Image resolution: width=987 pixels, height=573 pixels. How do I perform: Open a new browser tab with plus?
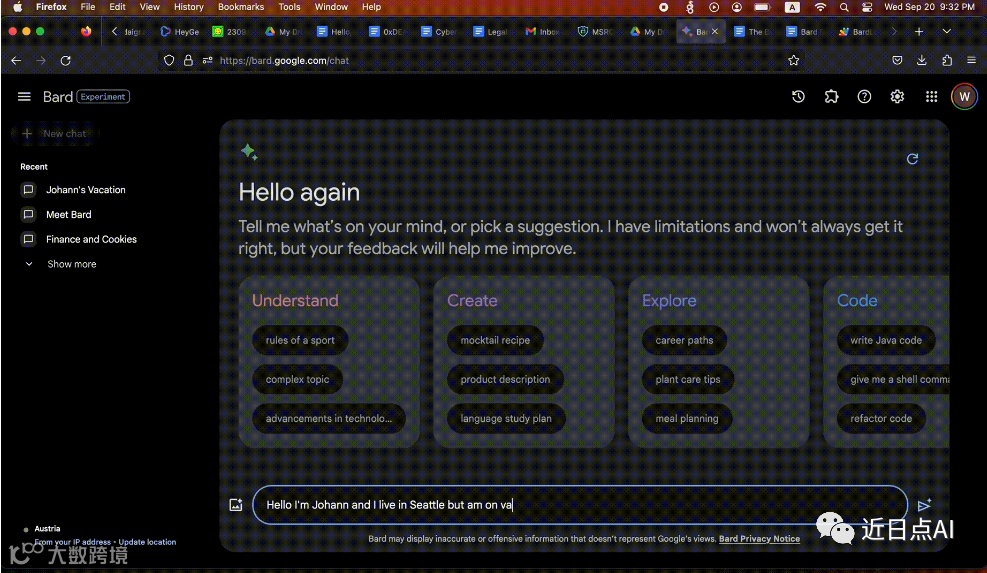[x=919, y=31]
